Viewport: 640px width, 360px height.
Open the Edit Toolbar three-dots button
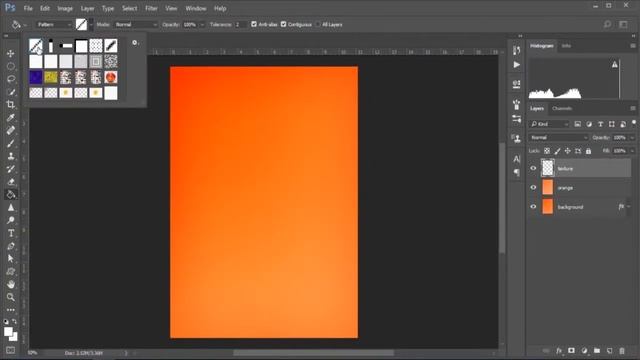tap(11, 310)
